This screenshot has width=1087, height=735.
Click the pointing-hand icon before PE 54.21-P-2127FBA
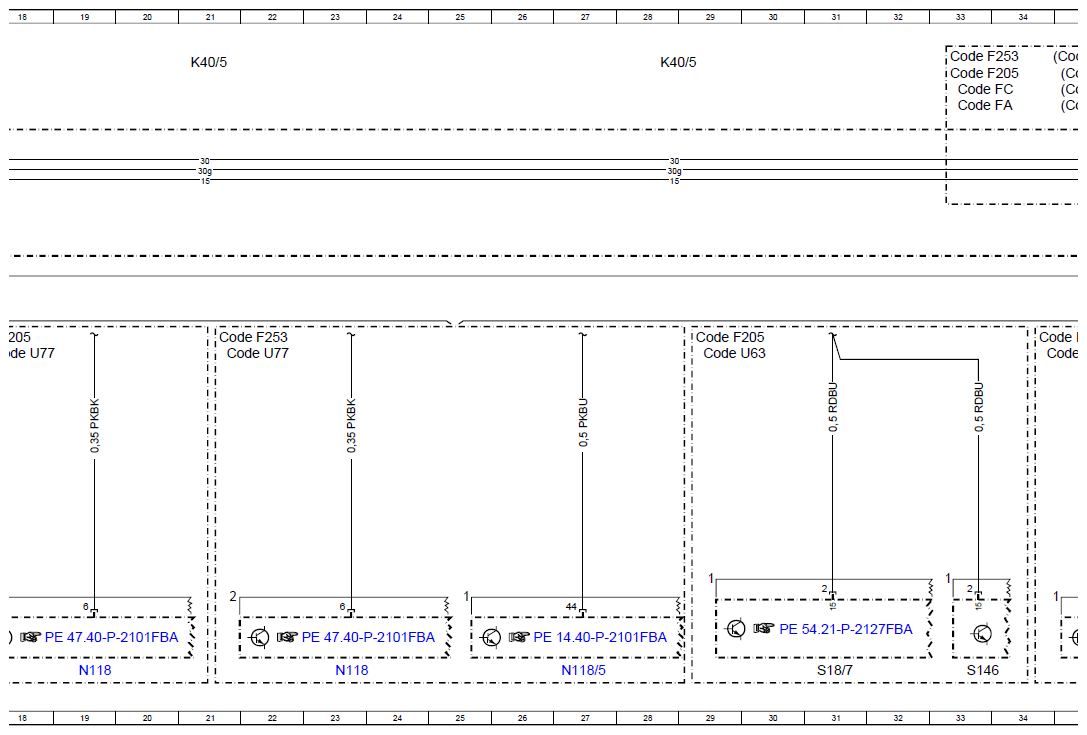[x=763, y=628]
